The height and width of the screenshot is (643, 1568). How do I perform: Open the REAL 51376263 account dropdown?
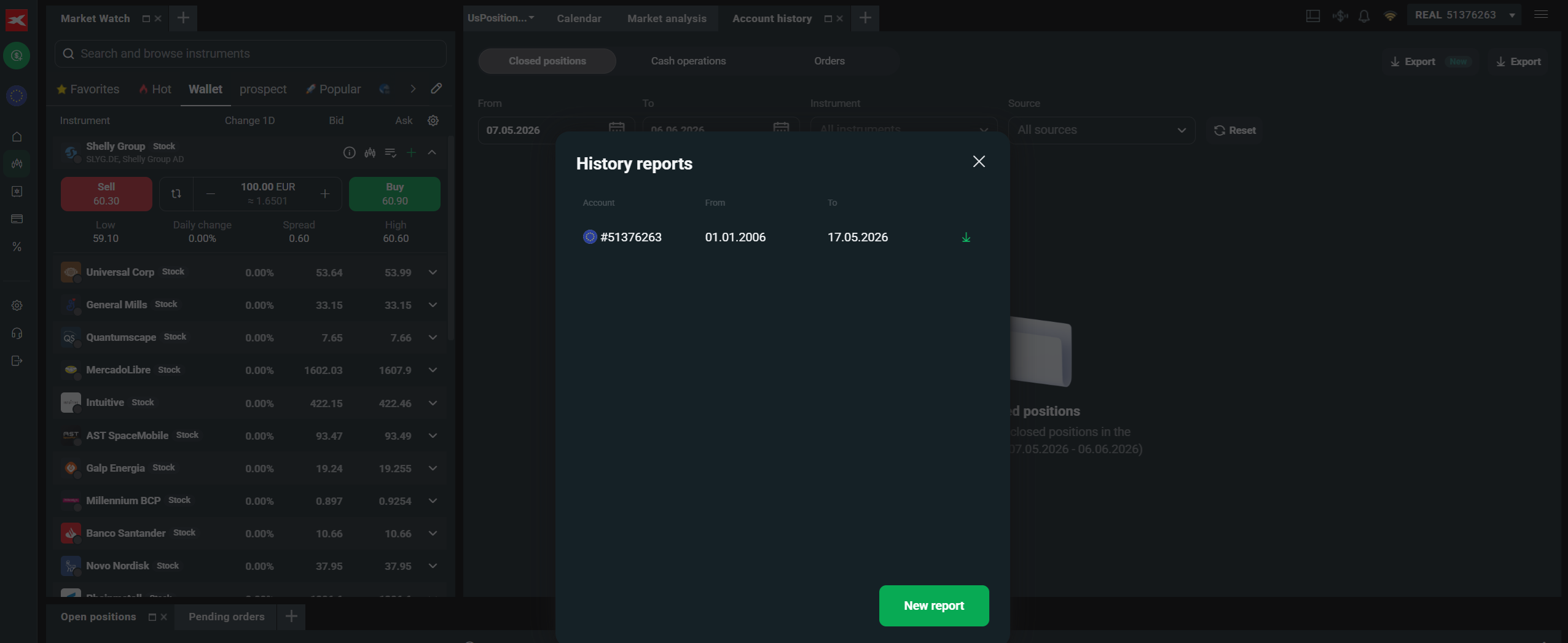pos(1464,15)
